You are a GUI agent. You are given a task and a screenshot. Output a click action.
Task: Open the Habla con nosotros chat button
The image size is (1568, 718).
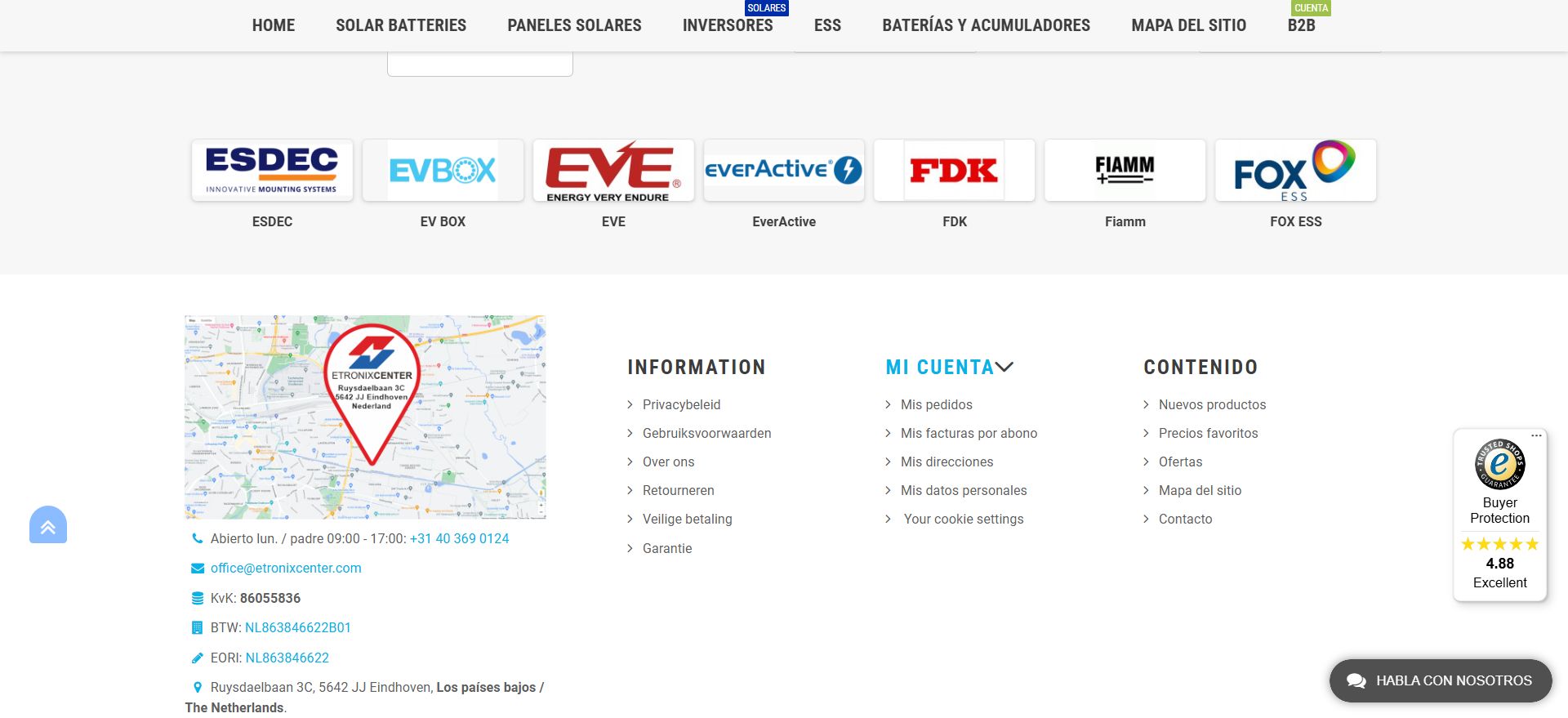coord(1441,681)
